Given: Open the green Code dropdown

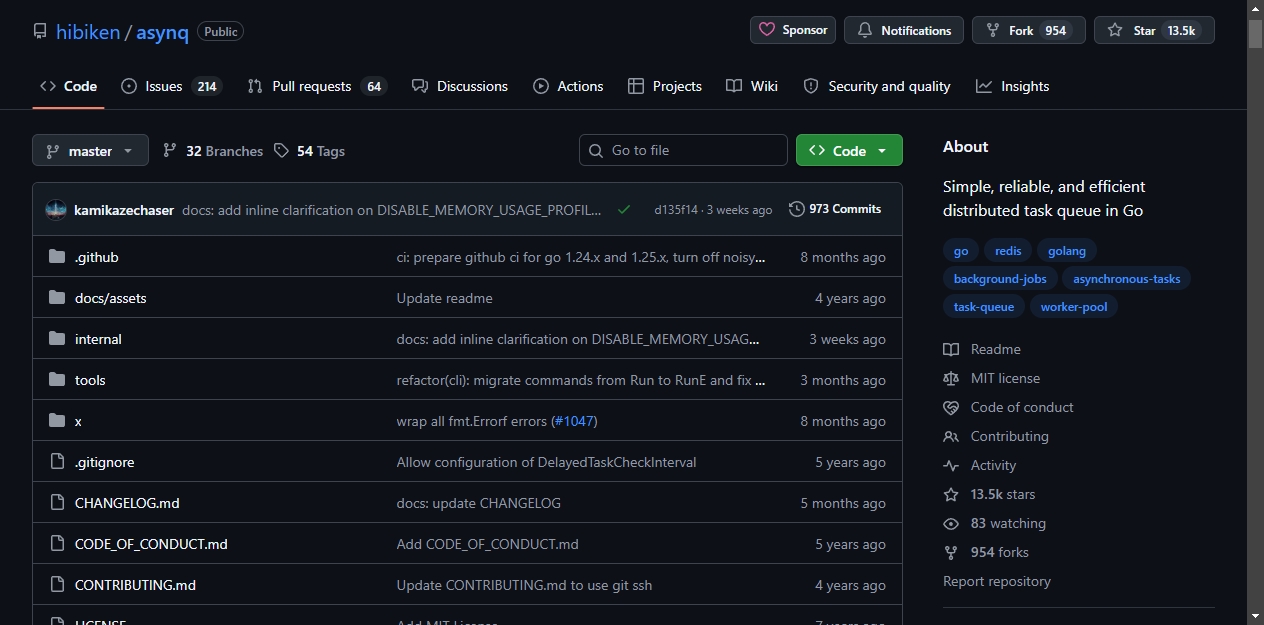Looking at the screenshot, I should point(849,151).
